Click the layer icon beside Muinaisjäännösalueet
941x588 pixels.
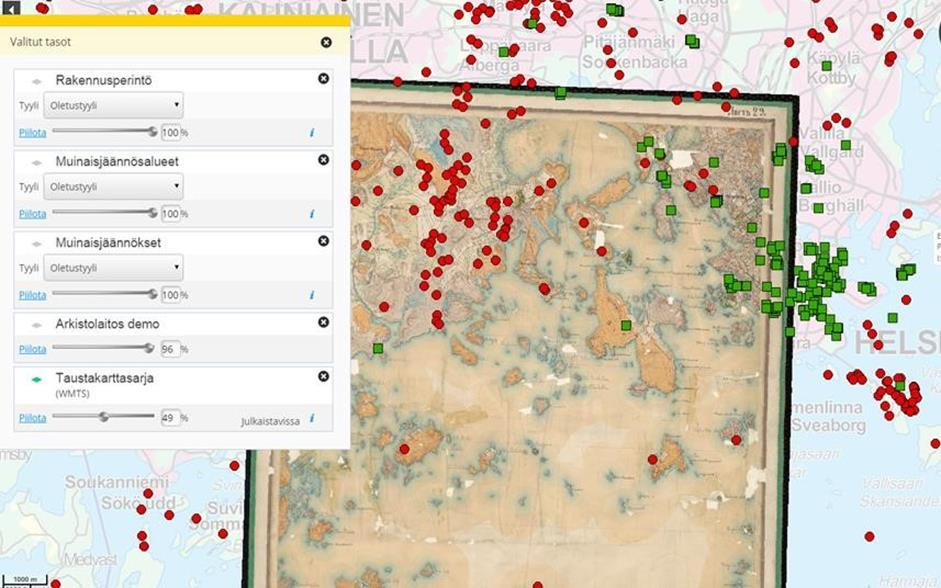coord(37,162)
